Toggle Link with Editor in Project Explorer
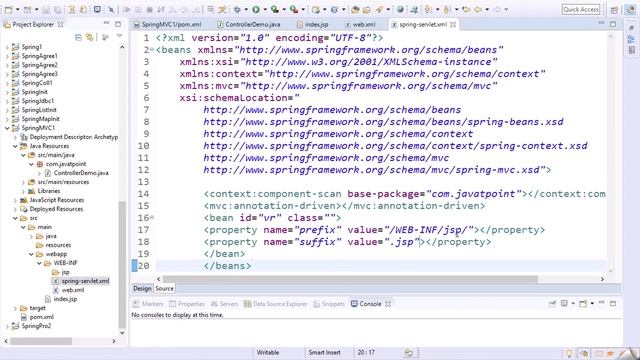Image resolution: width=640 pixels, height=360 pixels. tap(89, 38)
